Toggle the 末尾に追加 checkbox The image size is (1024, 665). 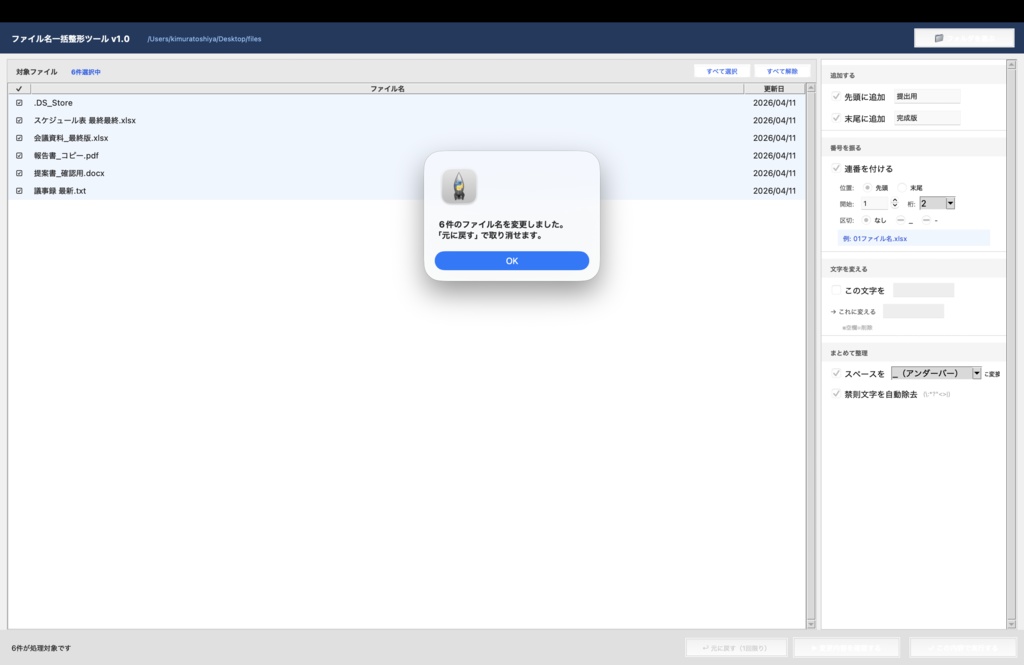click(x=835, y=117)
